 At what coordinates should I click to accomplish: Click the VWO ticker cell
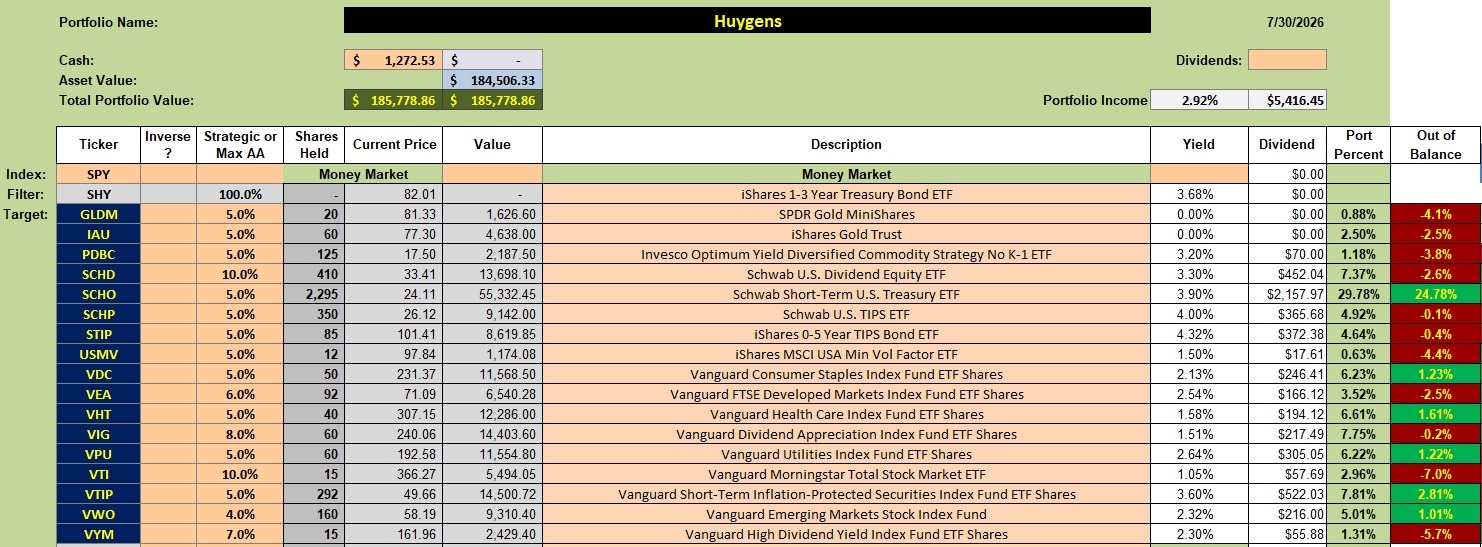(98, 514)
